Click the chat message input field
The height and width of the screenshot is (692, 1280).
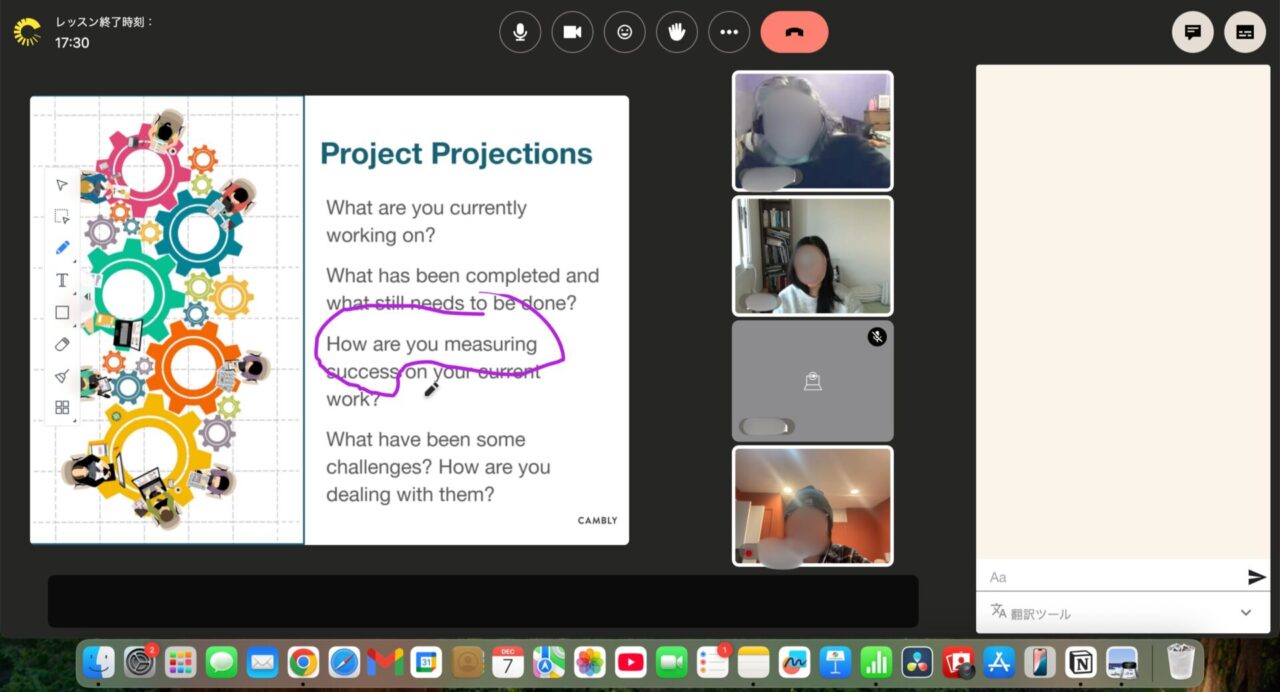[1110, 577]
